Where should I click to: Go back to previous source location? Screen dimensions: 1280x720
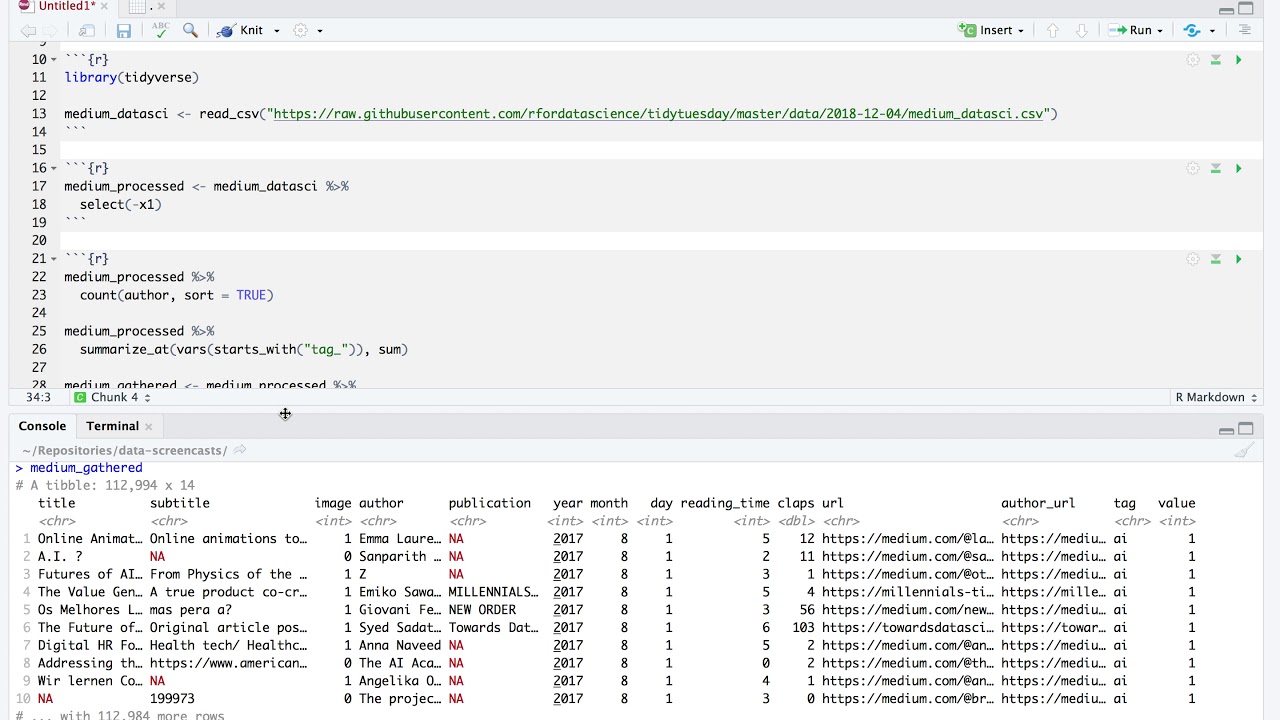pos(28,31)
